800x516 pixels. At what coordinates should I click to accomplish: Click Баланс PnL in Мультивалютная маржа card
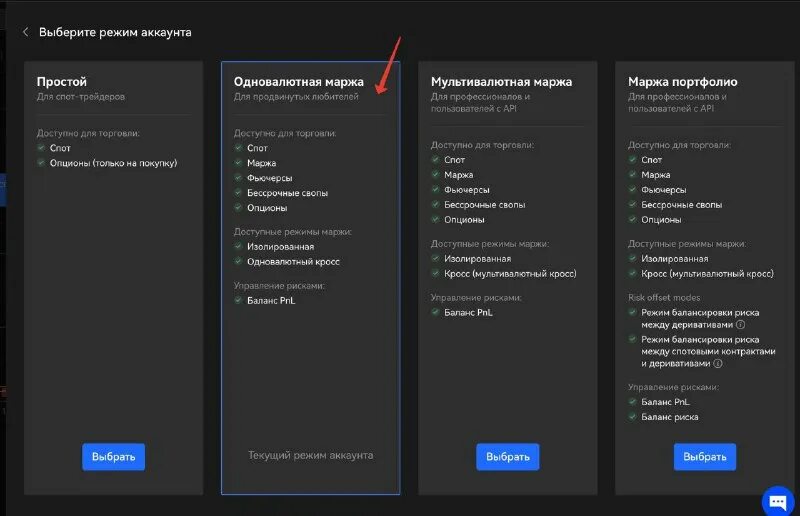coord(468,312)
